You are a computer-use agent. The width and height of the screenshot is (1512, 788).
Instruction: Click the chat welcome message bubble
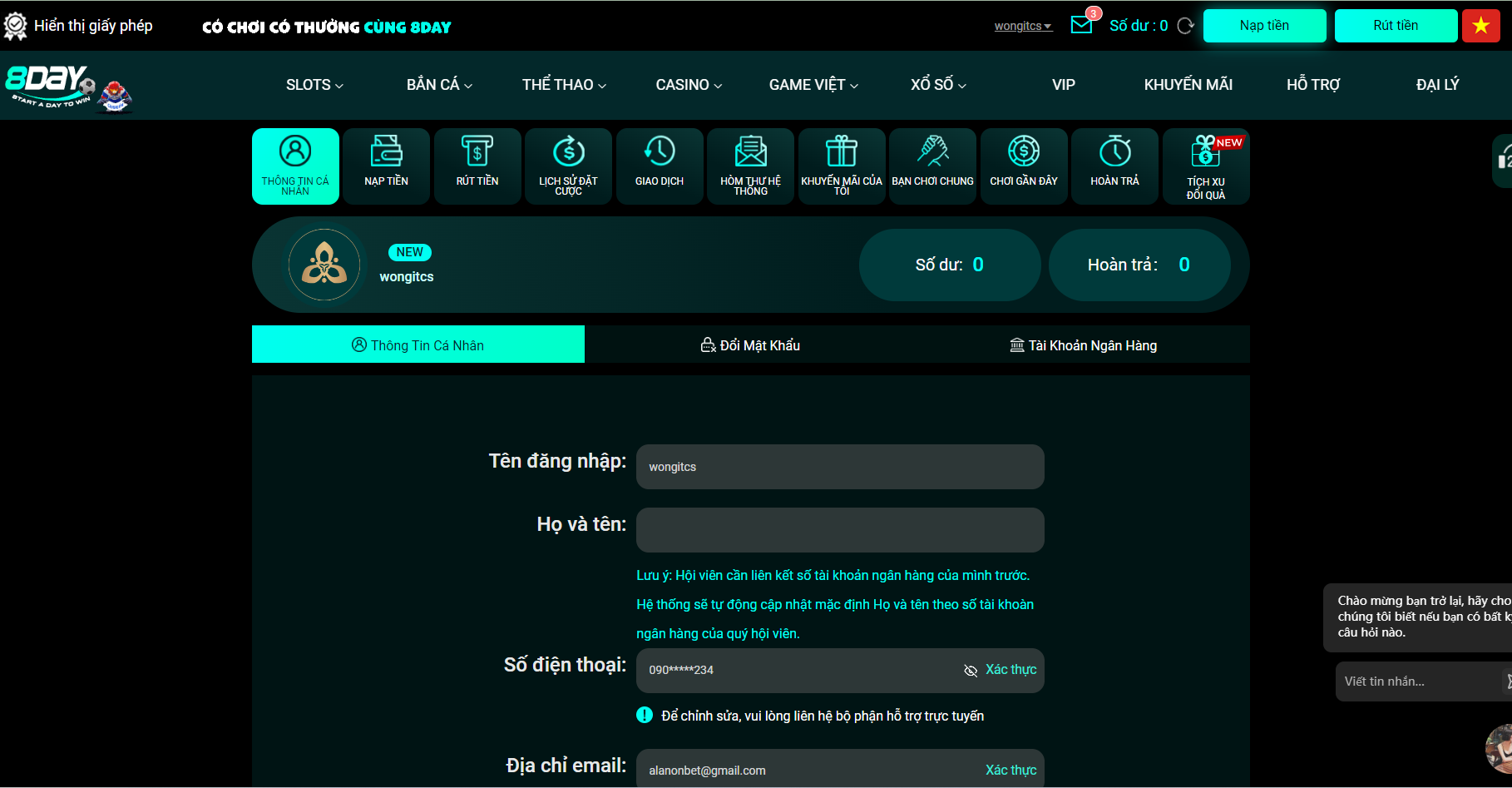click(1418, 617)
